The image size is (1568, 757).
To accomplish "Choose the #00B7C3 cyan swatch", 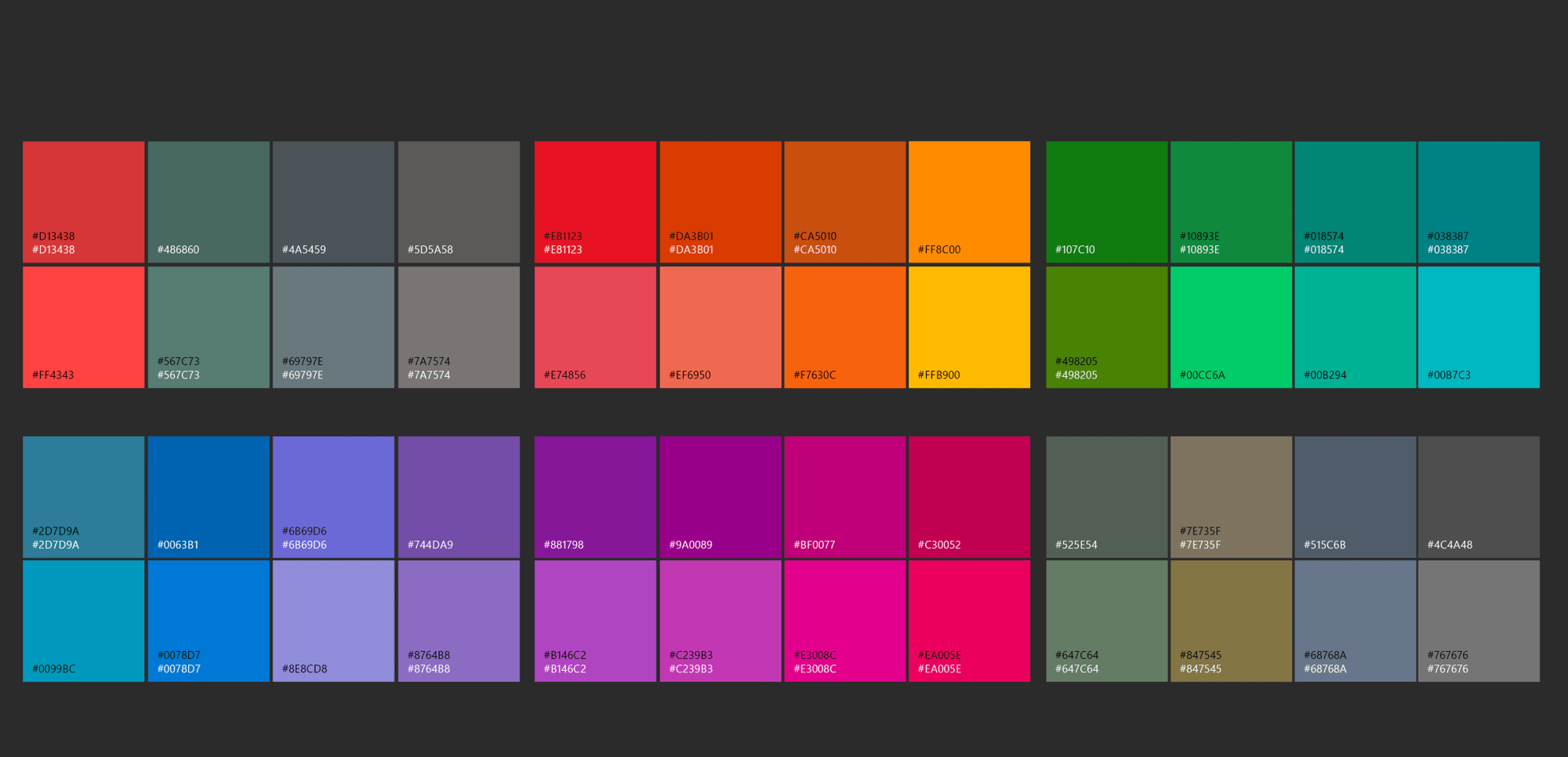I will tap(1479, 327).
